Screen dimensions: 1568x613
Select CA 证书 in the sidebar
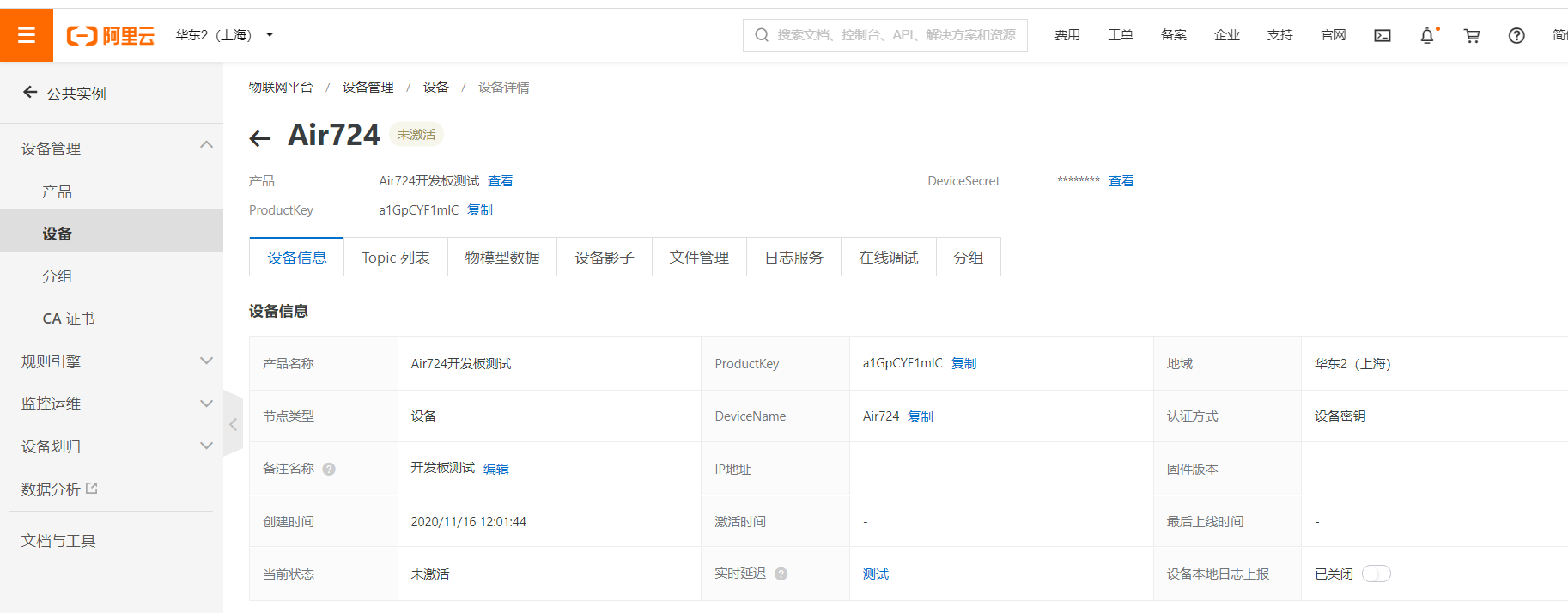69,319
